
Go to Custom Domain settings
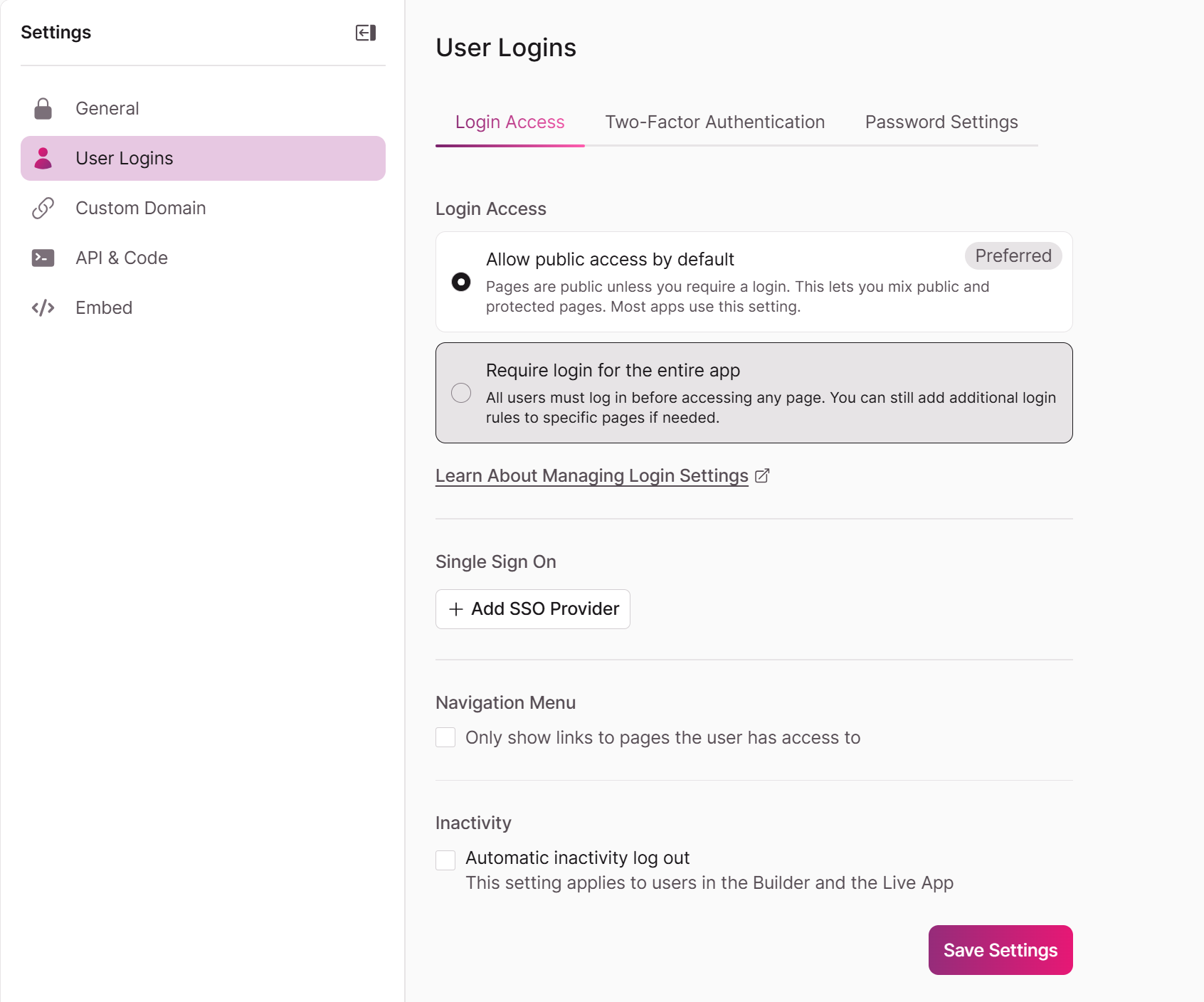[140, 208]
